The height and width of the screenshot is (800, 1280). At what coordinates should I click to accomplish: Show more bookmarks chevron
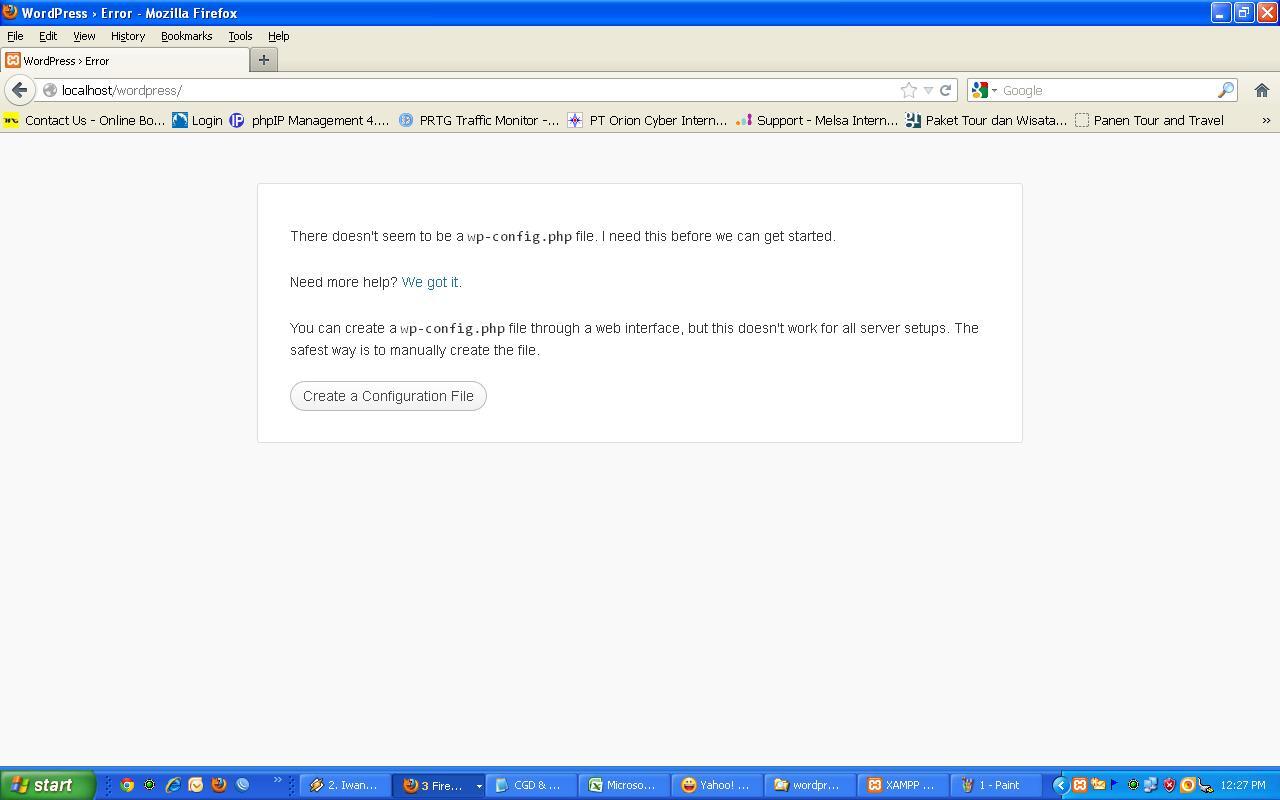[x=1266, y=120]
